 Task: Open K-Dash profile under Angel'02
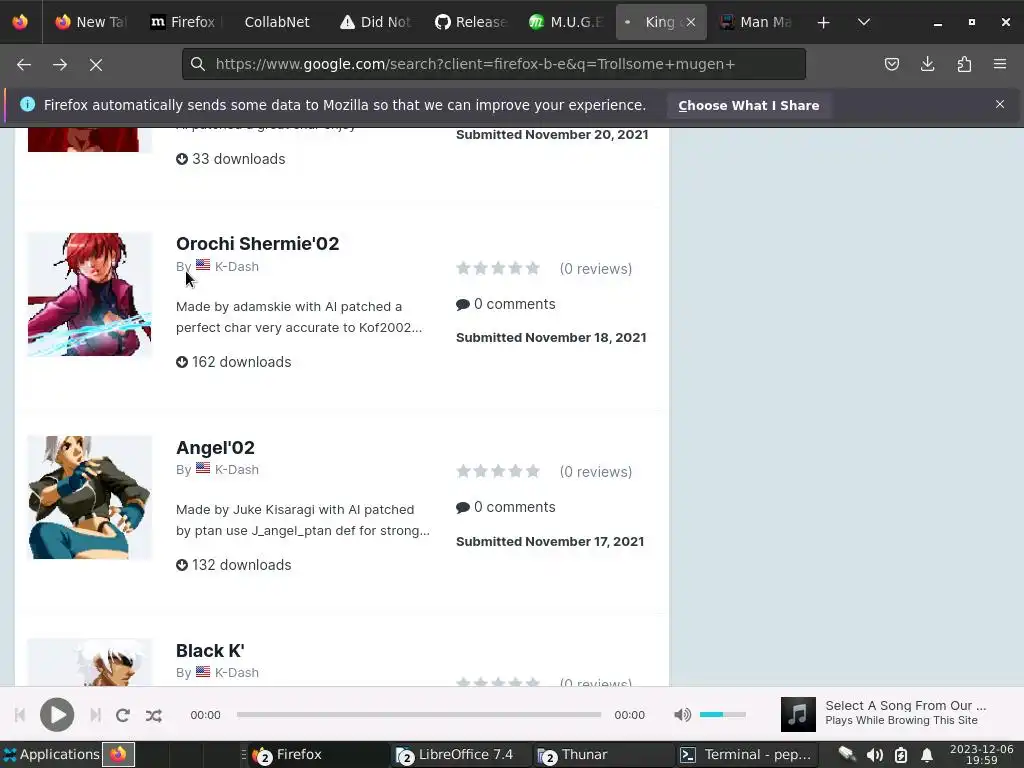tap(236, 470)
